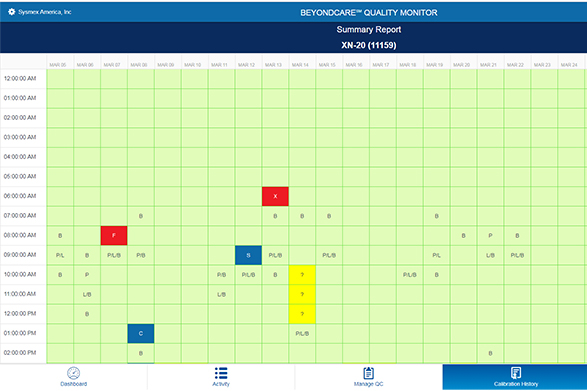Viewport: 587px width, 391px height.
Task: Open the P/L/B cell on MAR 18
Action: 410,275
